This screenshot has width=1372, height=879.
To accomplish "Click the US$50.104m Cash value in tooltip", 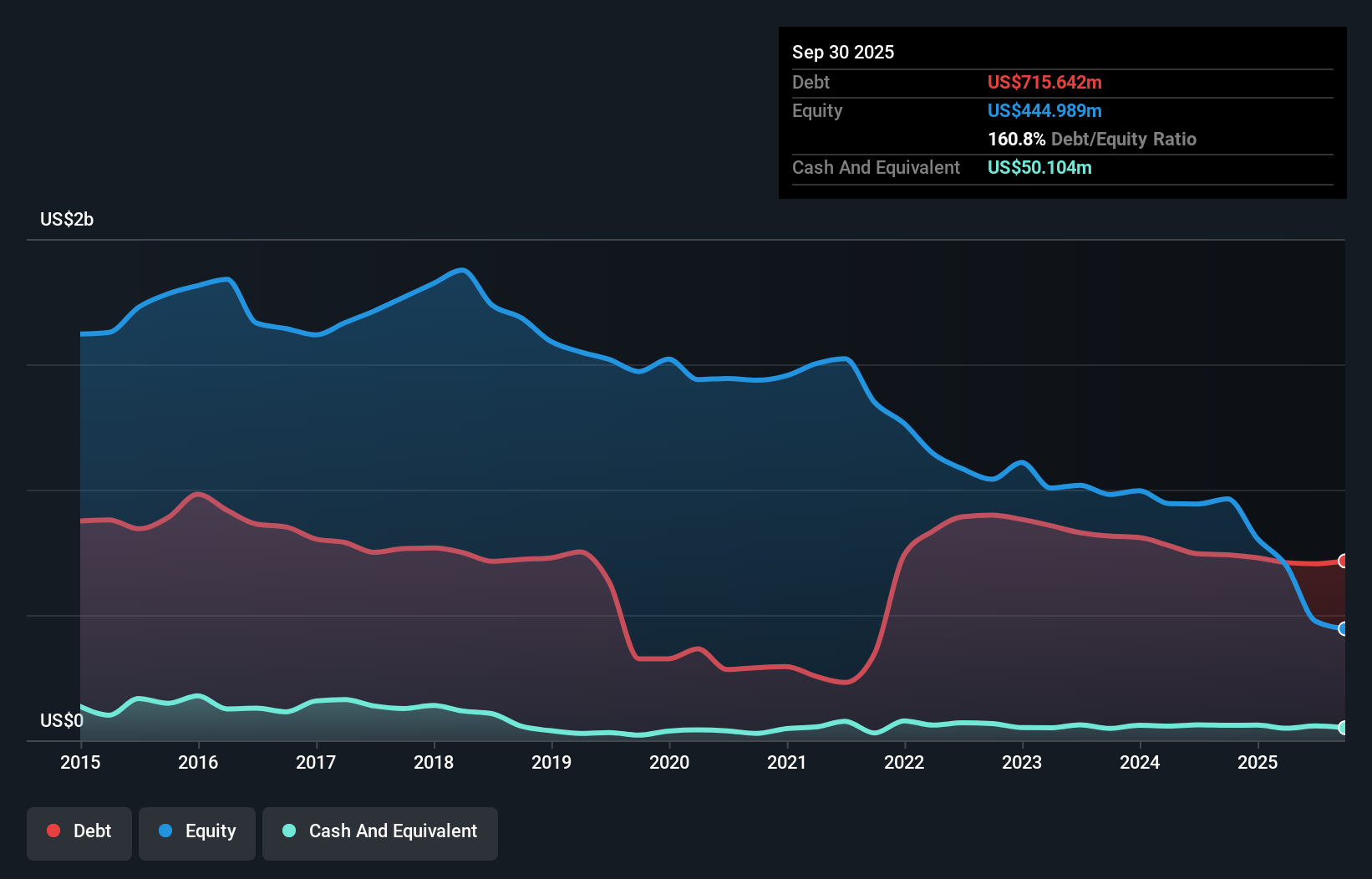I will tap(1039, 167).
